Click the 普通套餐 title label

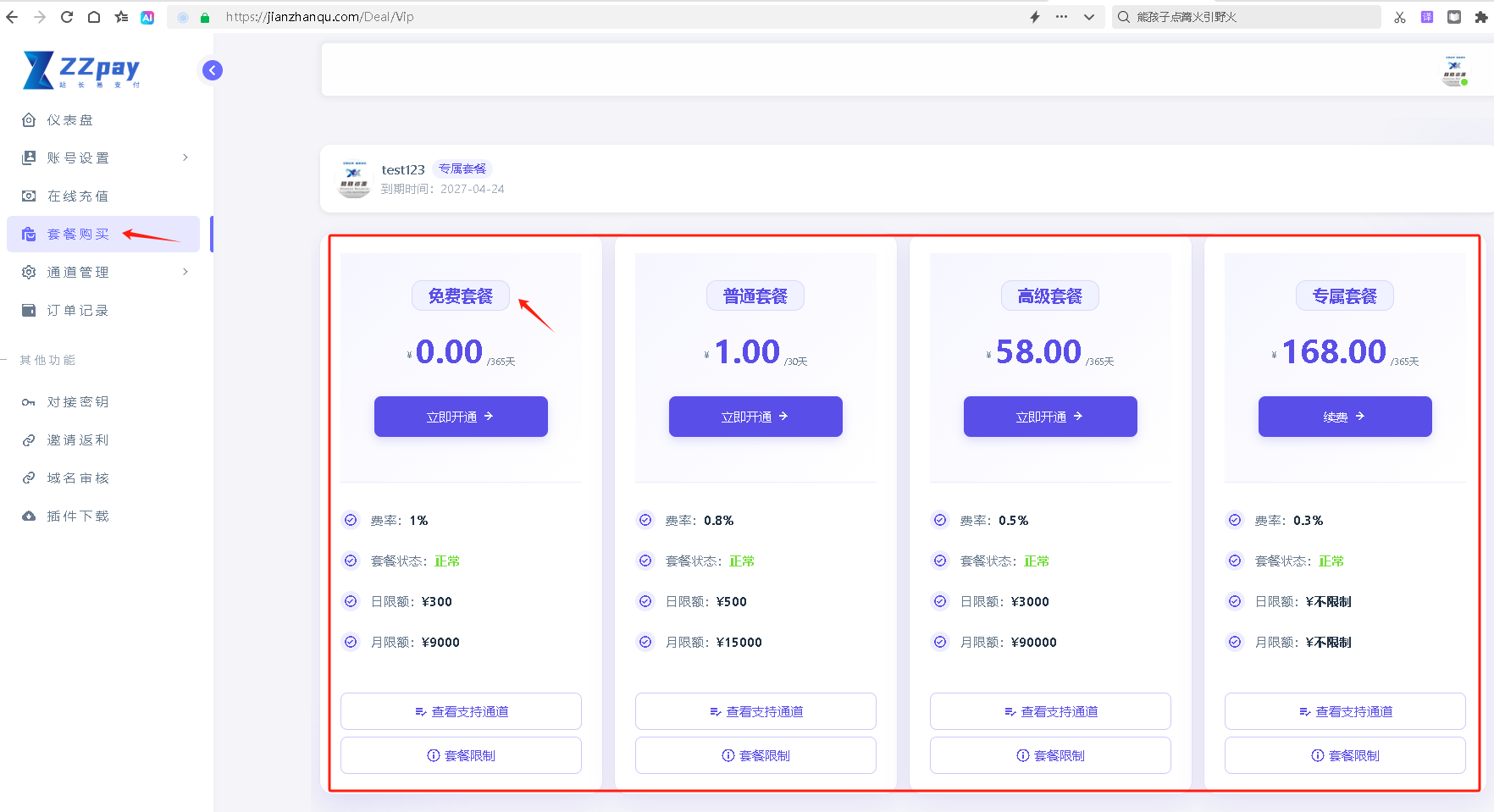coord(755,296)
